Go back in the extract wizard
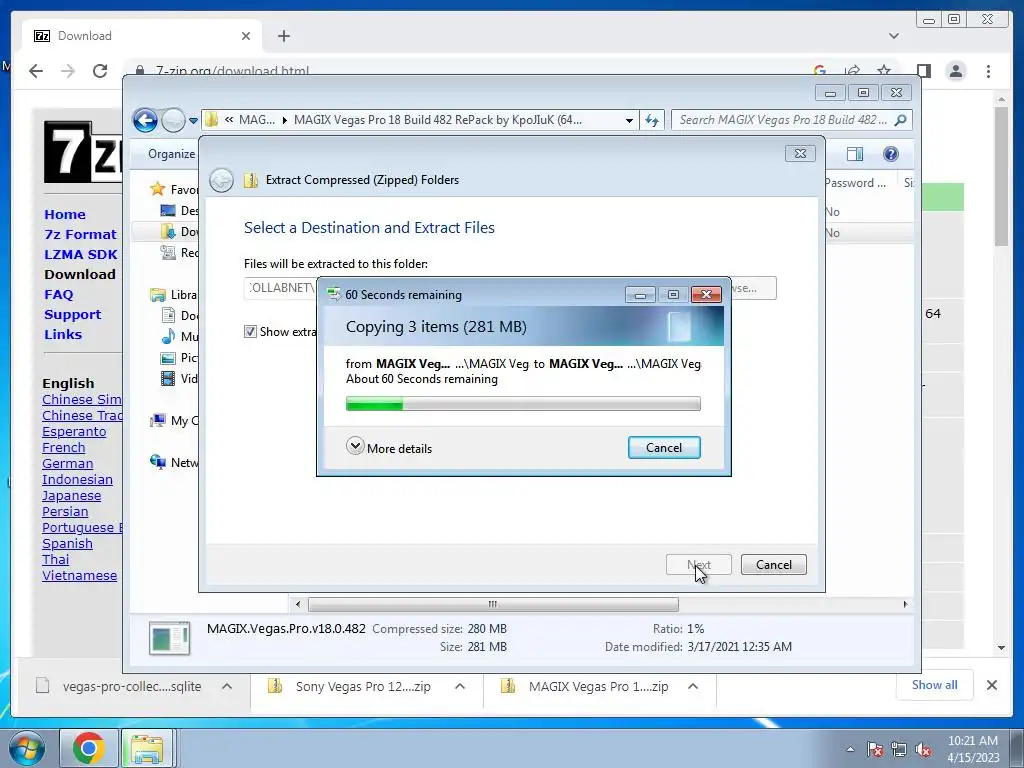The image size is (1024, 768). pyautogui.click(x=221, y=180)
